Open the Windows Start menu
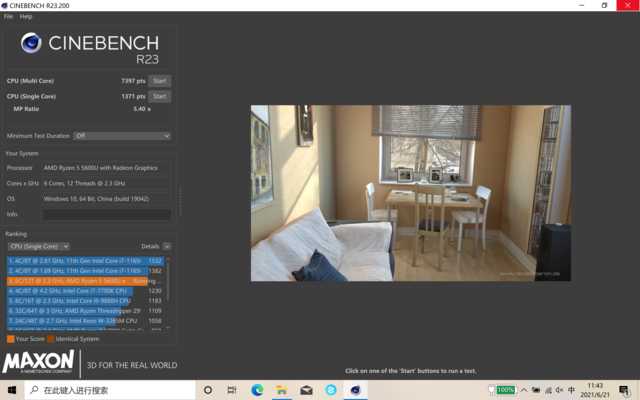 [x=12, y=390]
